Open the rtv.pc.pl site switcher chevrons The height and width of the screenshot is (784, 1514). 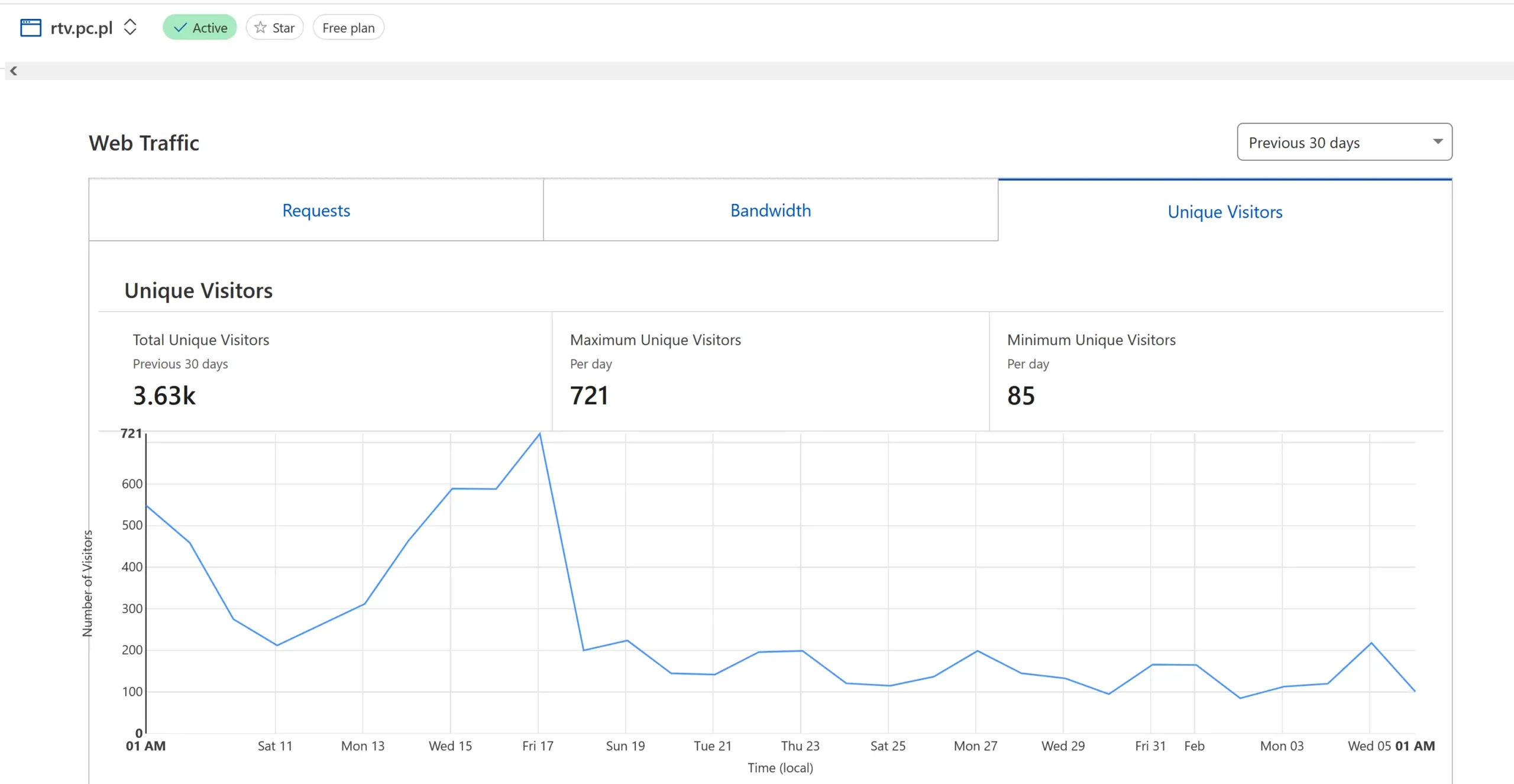coord(130,27)
